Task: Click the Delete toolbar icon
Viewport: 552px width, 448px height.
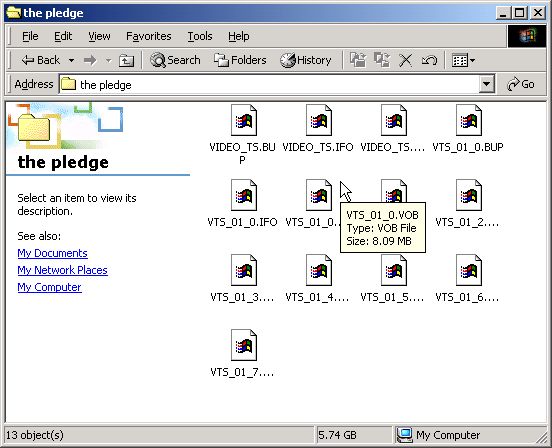Action: pos(405,60)
